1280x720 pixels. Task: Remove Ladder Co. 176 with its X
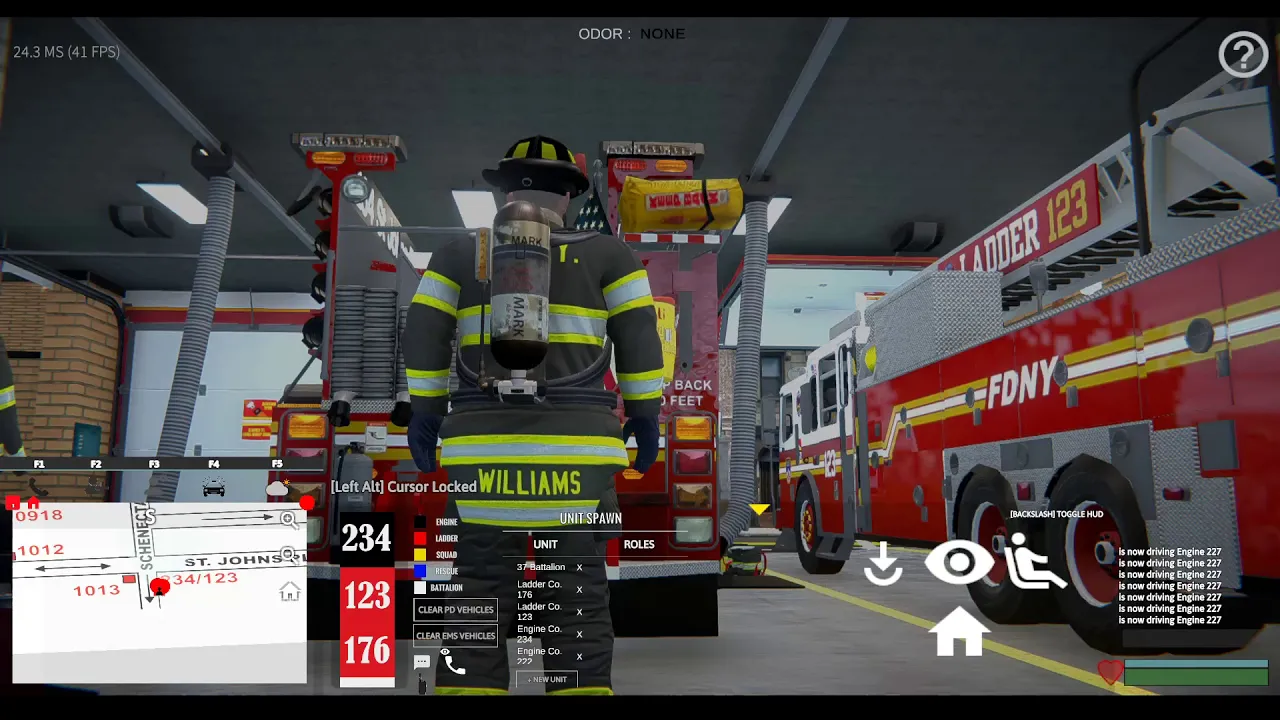pos(579,589)
